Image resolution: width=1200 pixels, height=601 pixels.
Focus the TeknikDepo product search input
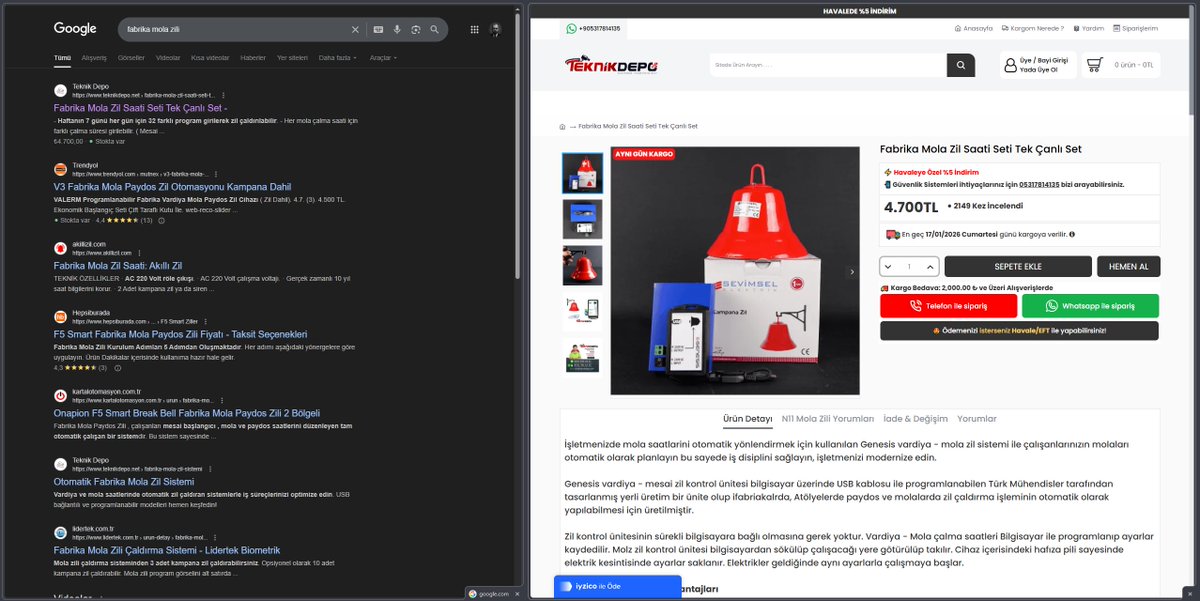828,65
